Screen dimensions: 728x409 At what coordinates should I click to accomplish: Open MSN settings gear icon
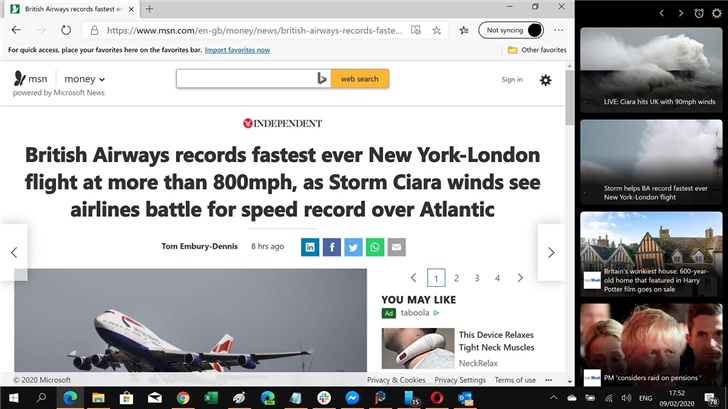[546, 80]
